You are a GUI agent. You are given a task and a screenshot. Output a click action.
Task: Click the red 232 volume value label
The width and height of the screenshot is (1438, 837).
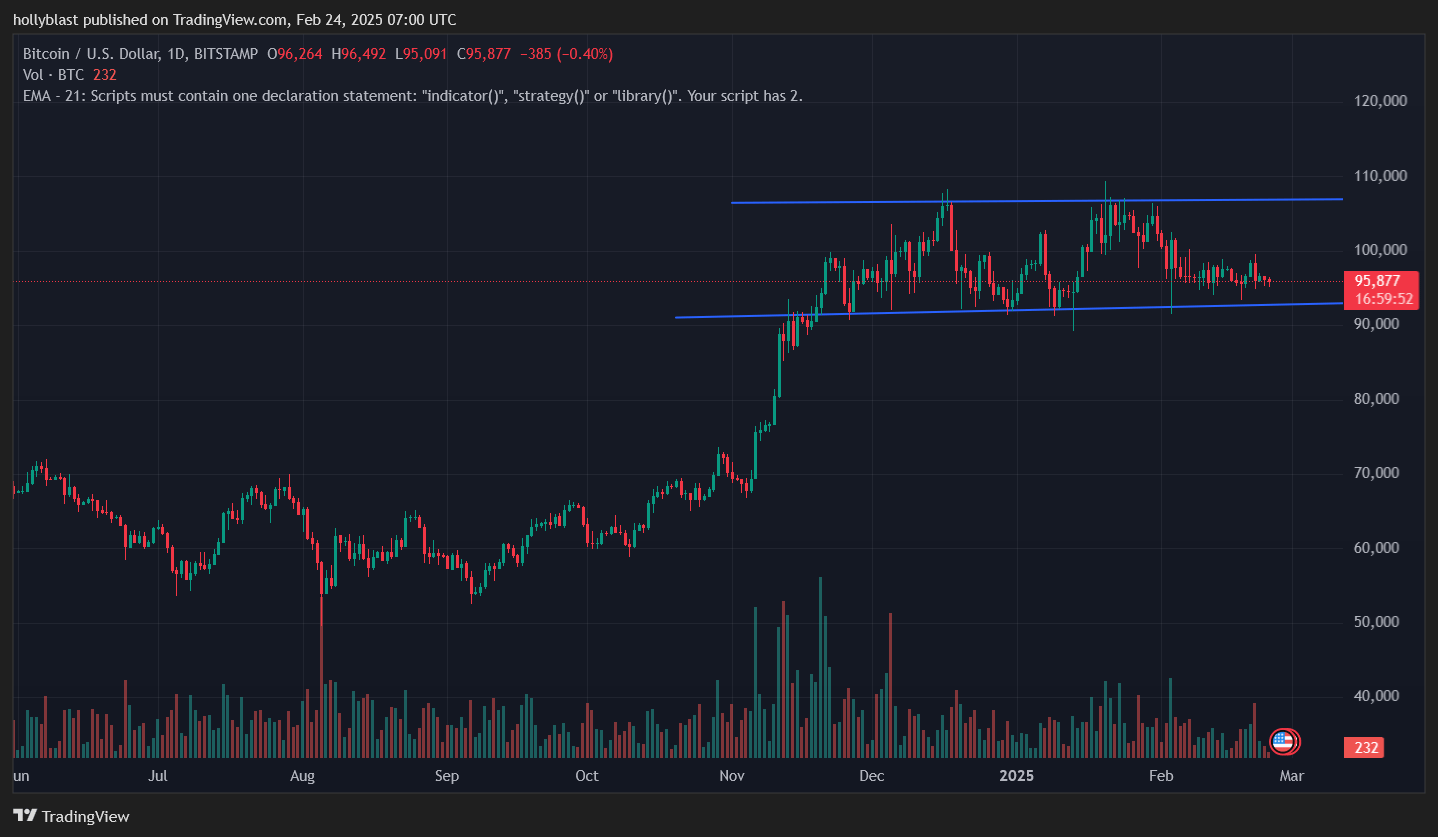point(1362,747)
